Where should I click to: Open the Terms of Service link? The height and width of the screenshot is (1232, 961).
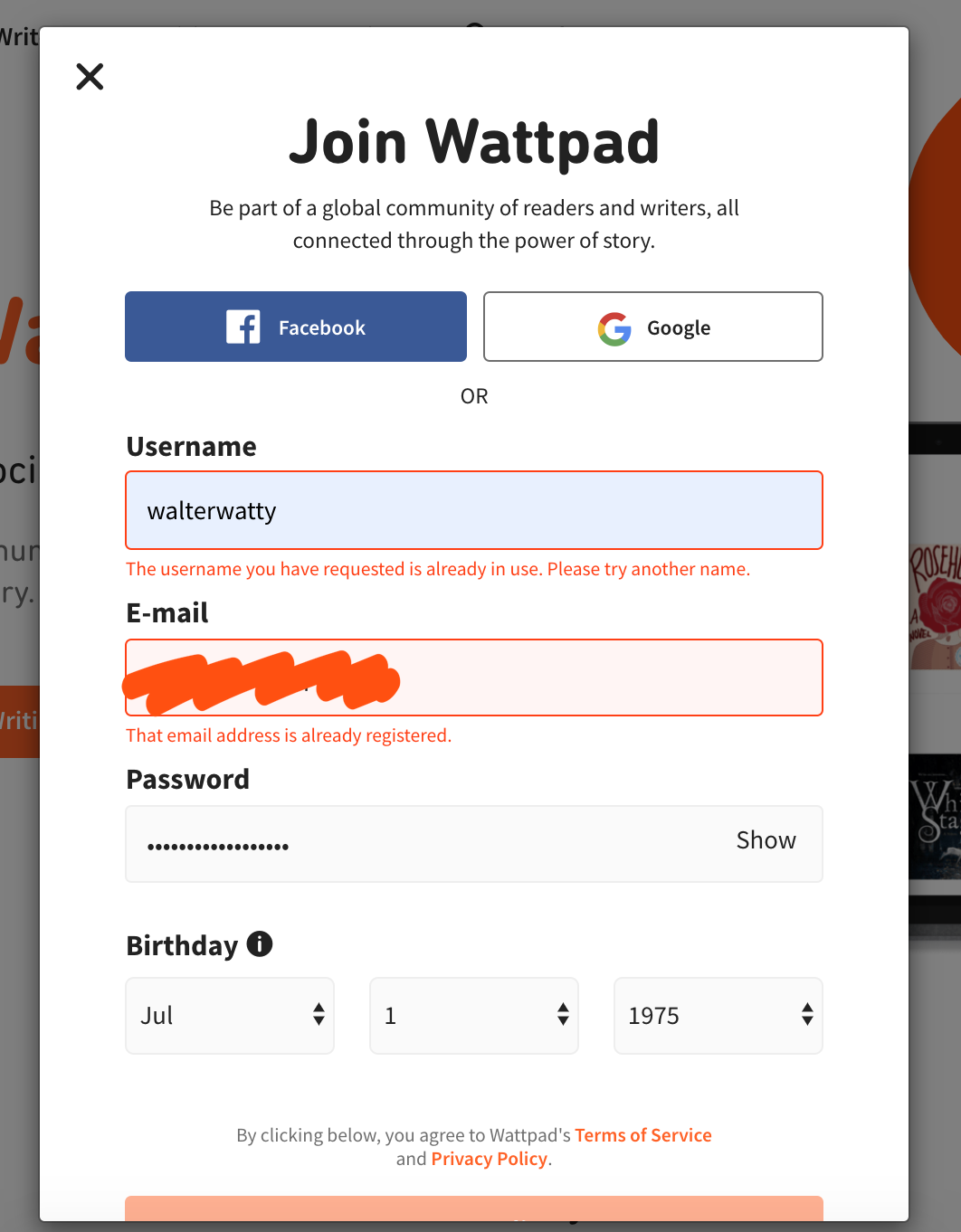(x=642, y=1134)
